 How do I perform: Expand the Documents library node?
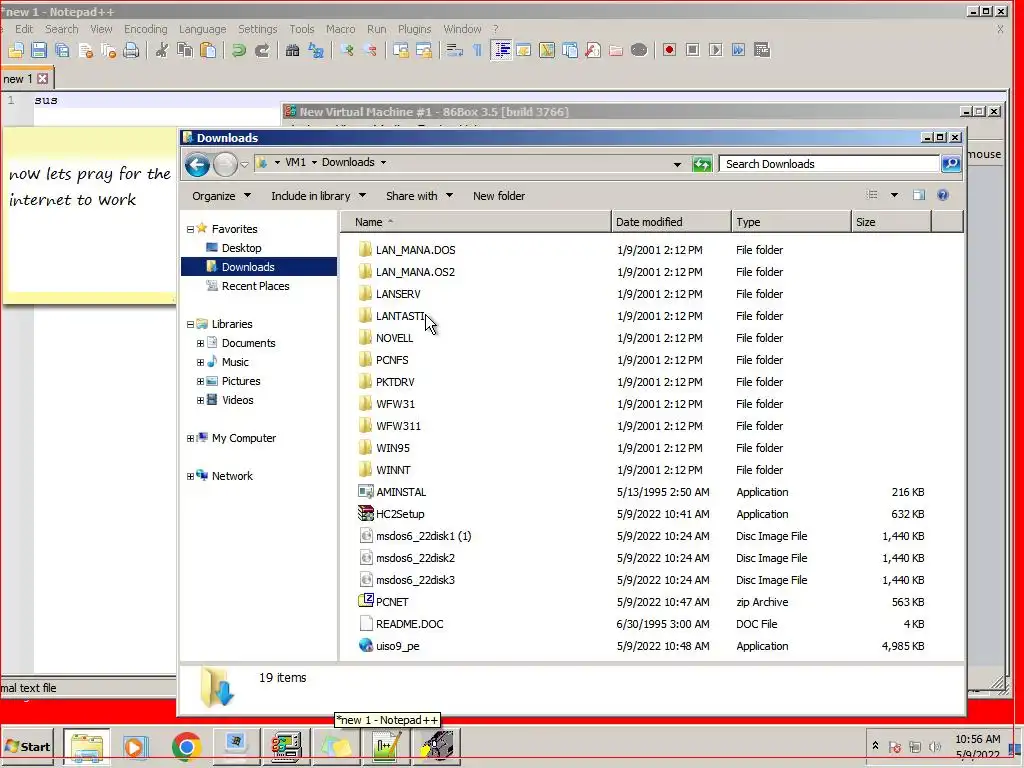(200, 343)
